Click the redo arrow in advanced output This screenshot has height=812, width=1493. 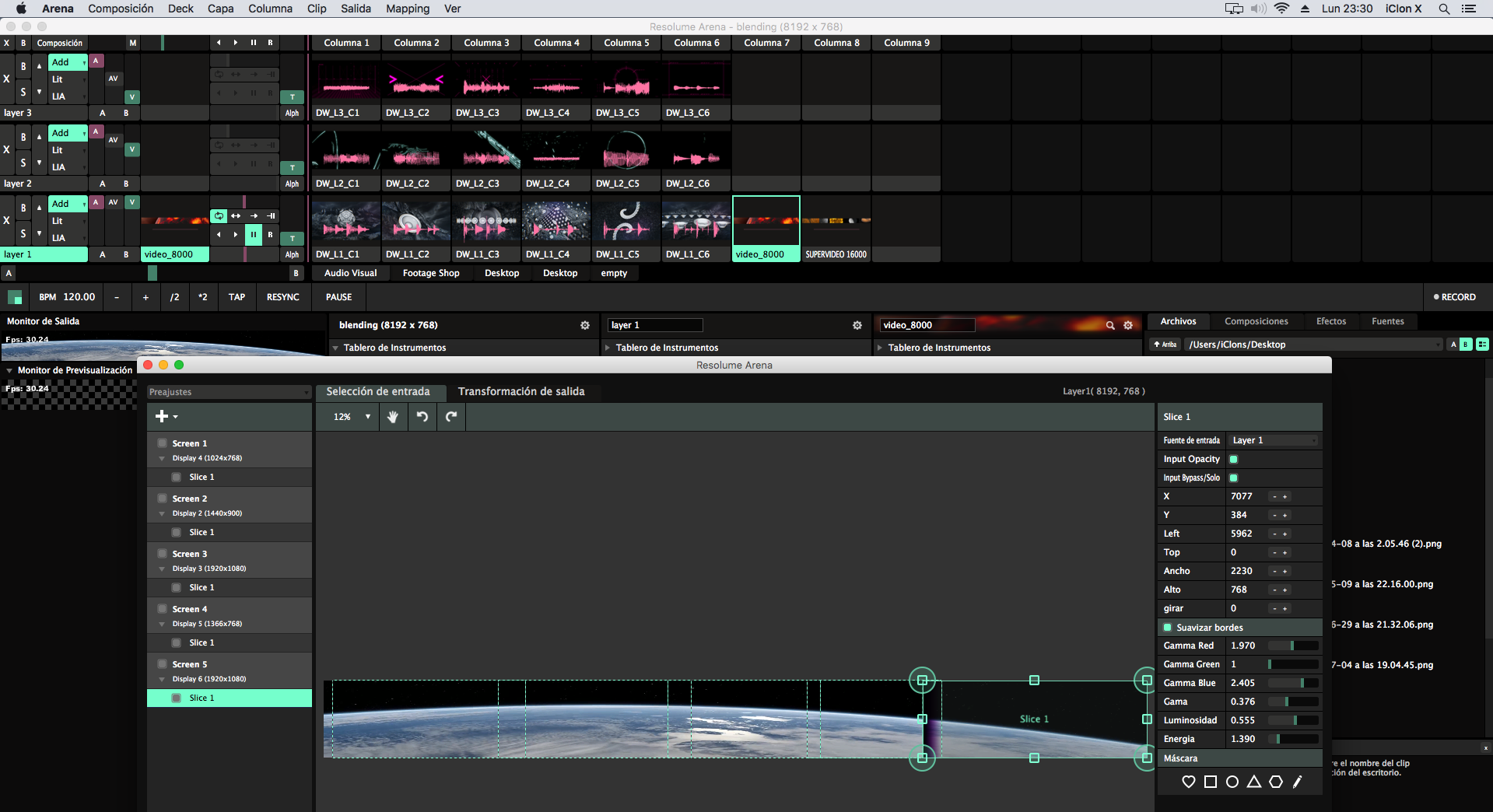(x=451, y=417)
